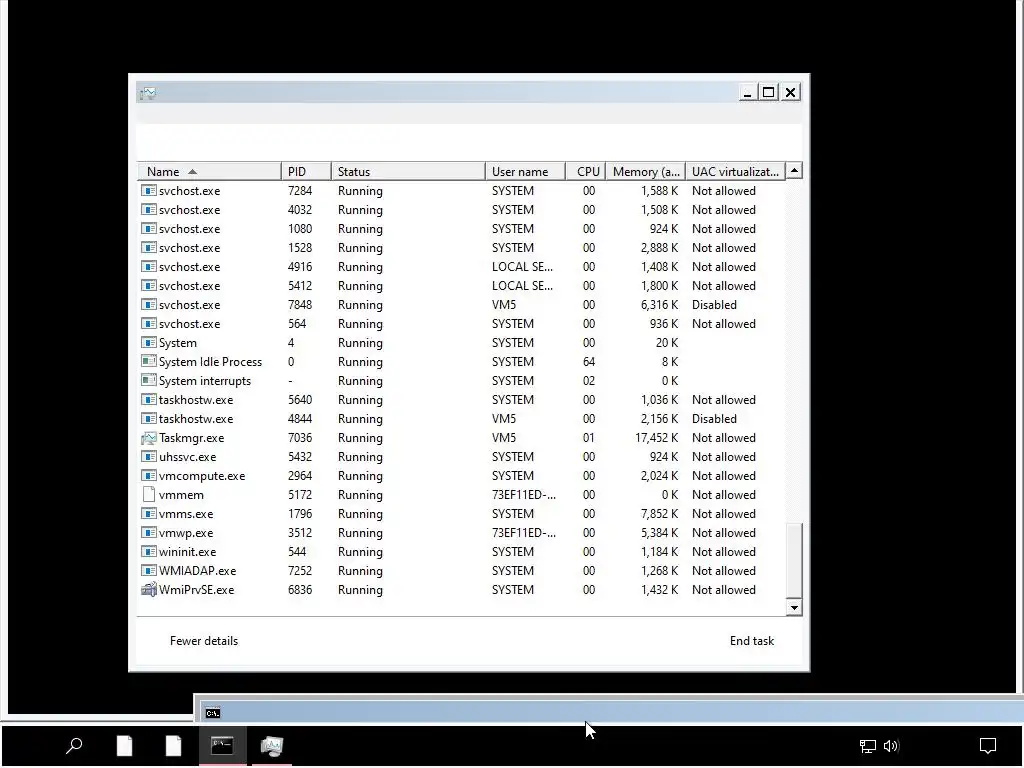Click the WmiPrvSE.exe process icon
This screenshot has width=1024, height=768.
pyautogui.click(x=149, y=590)
